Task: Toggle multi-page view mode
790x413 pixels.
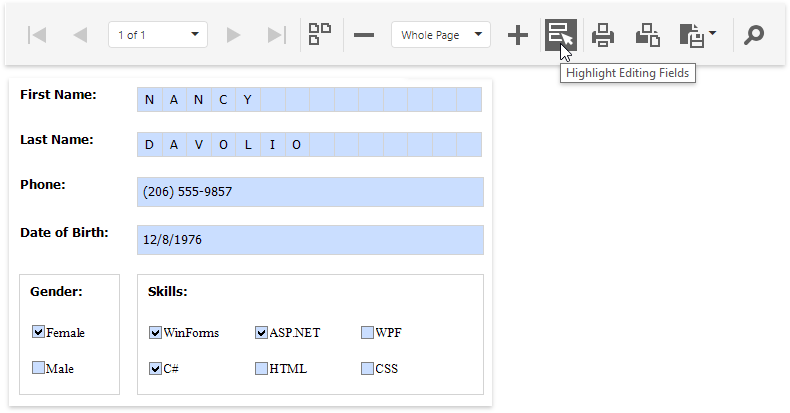Action: pyautogui.click(x=320, y=35)
